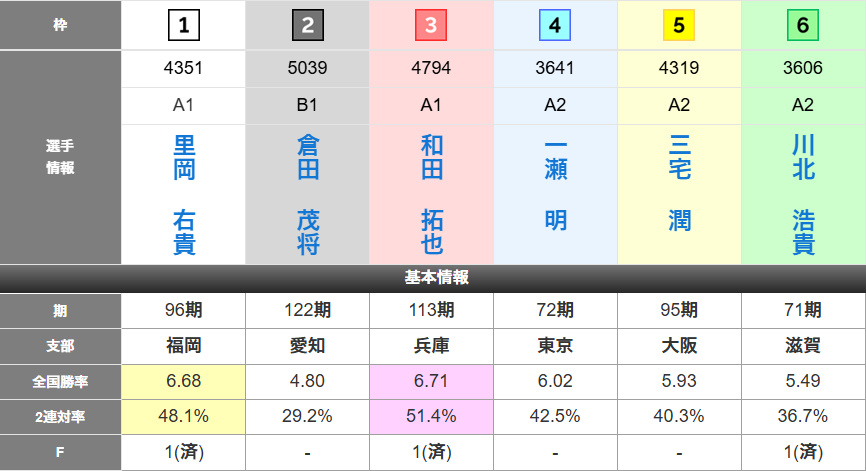Open racer 三宅潤 profile link
The image size is (866, 471).
[x=679, y=183]
